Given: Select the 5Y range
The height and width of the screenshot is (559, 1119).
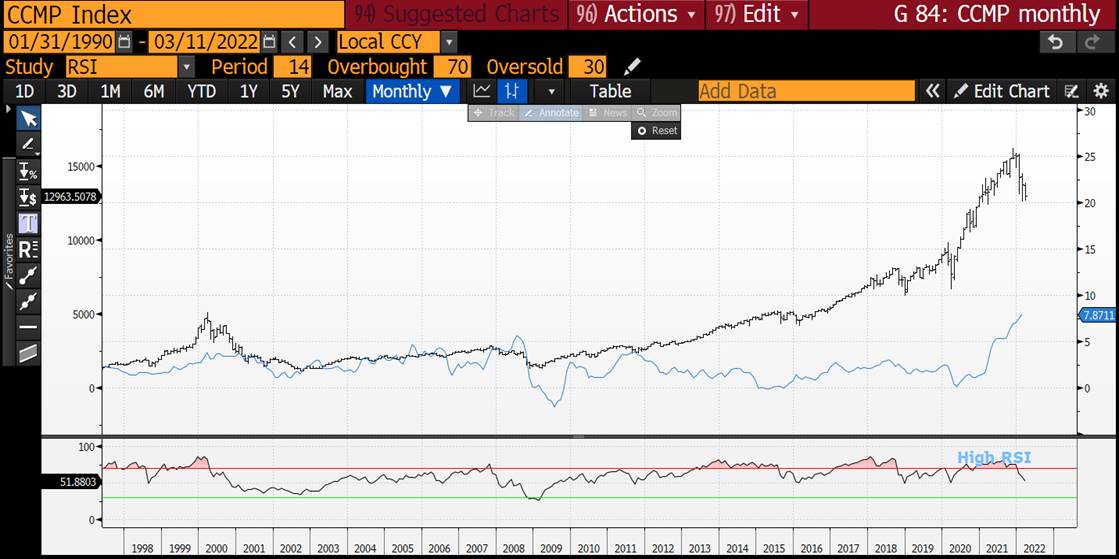Looking at the screenshot, I should 290,91.
